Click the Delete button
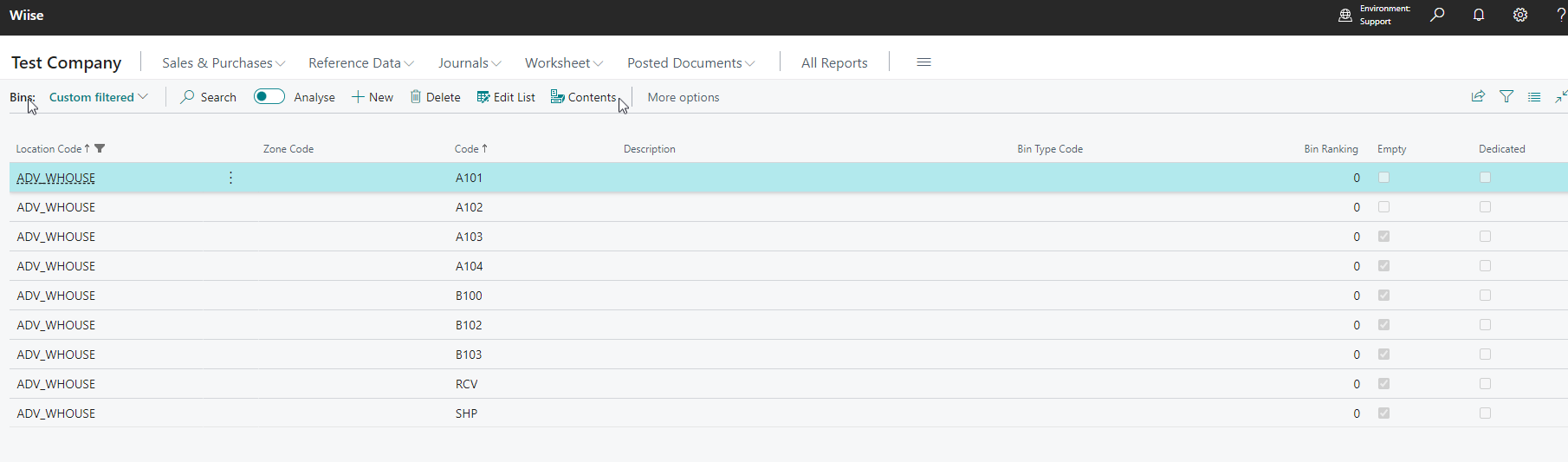 (x=435, y=97)
